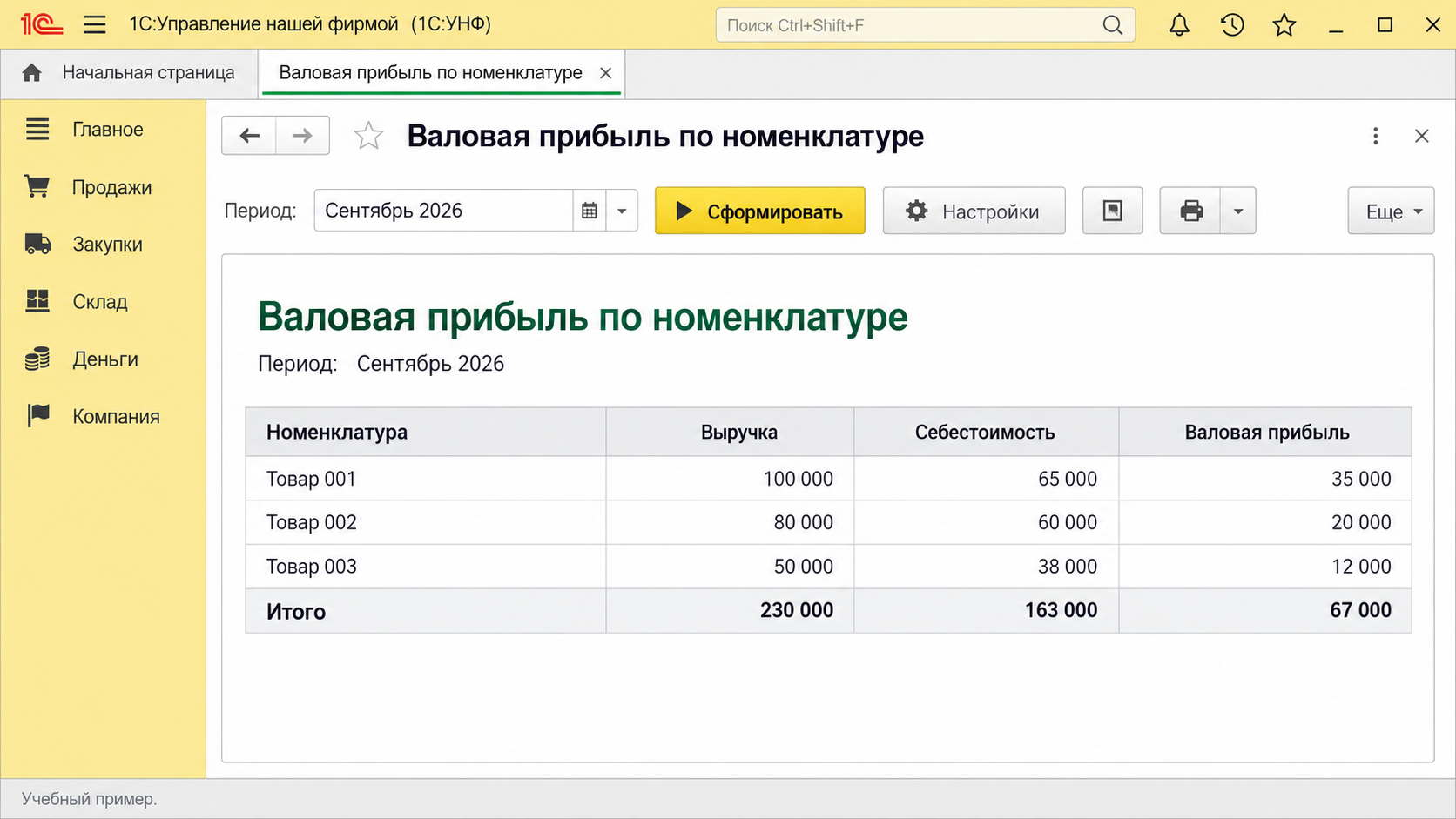Select the Товар 001 cell
The height and width of the screenshot is (819, 1456).
(426, 479)
